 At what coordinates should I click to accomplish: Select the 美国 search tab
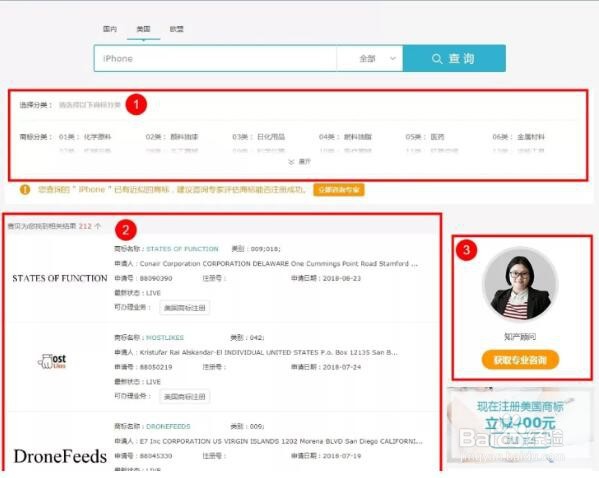tap(144, 29)
